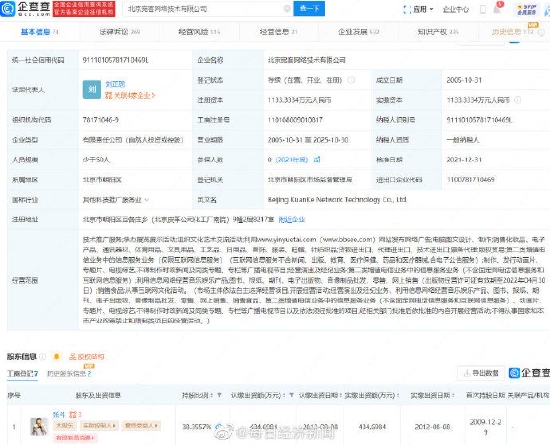Open 企业中心 in the header
This screenshot has width=550, height=445.
pos(456,9)
